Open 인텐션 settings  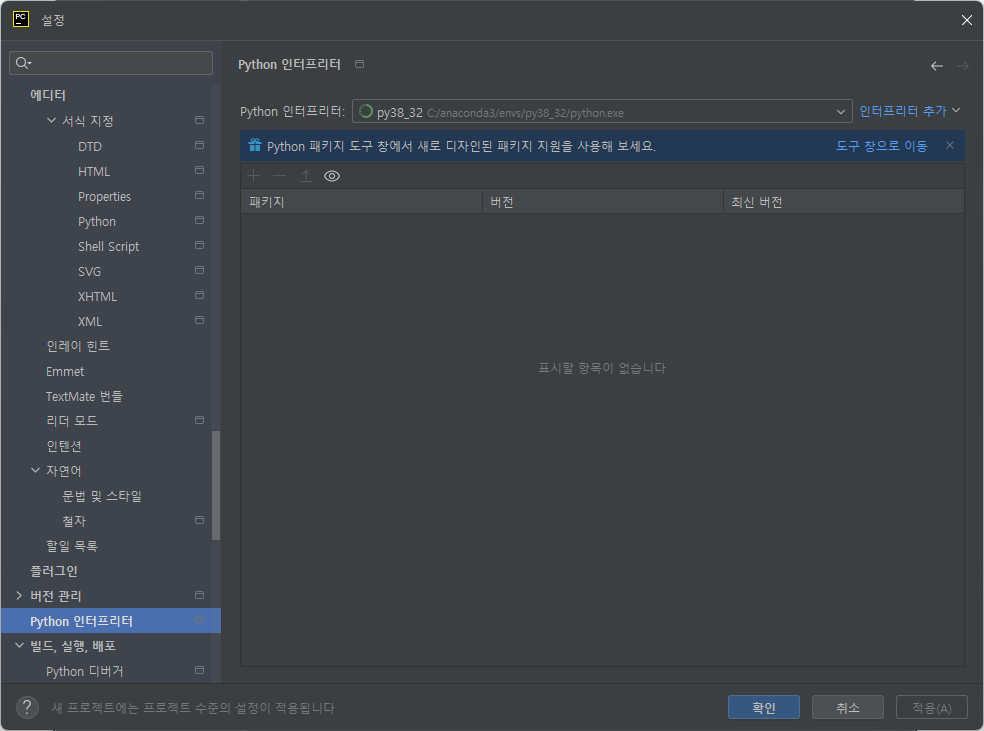point(63,446)
